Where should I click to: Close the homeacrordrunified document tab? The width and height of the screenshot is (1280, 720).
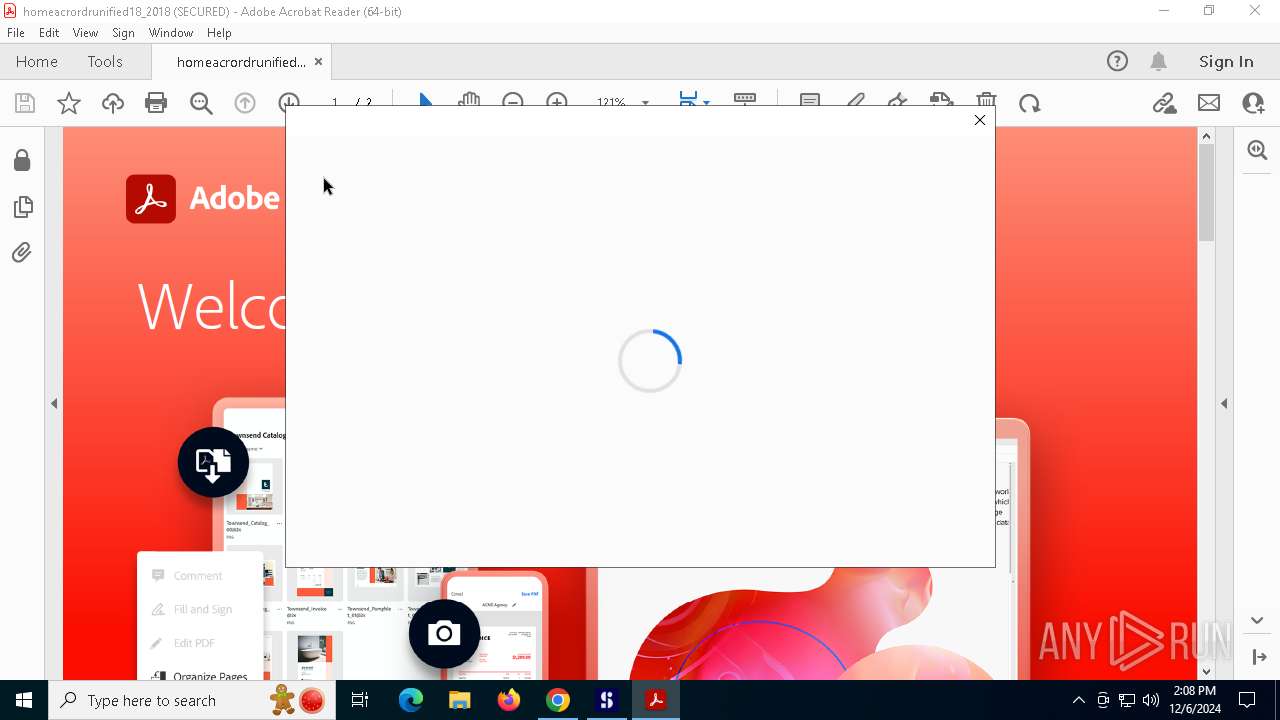(318, 61)
